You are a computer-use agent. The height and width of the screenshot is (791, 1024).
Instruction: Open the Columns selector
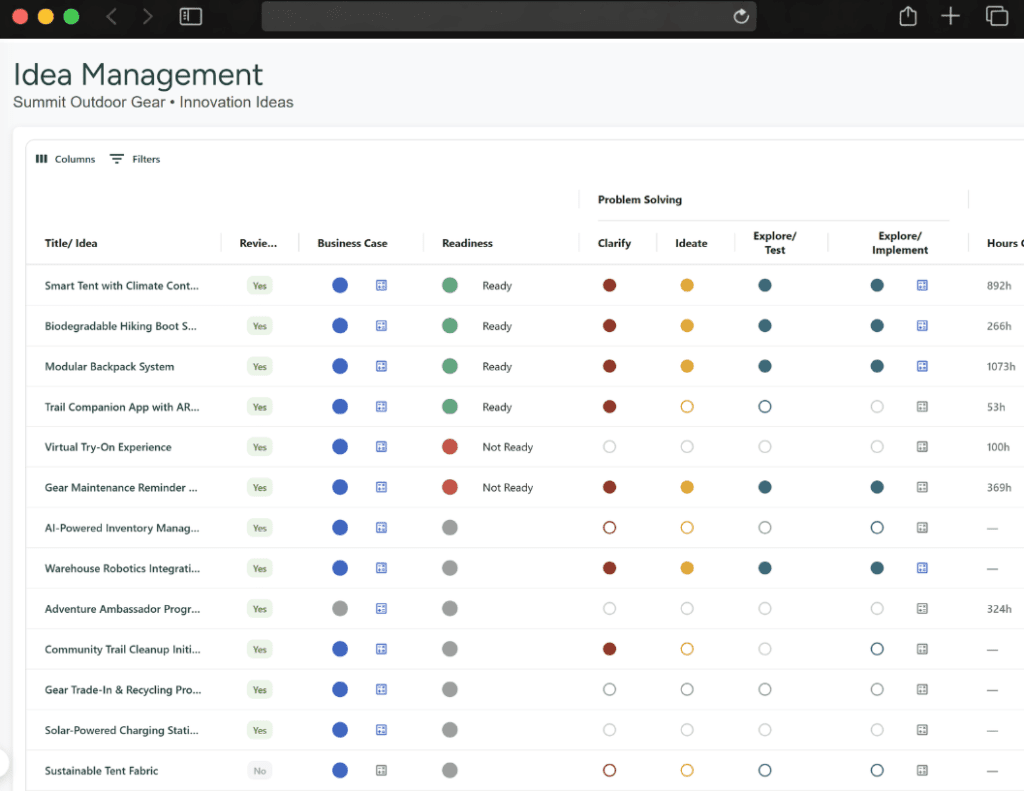click(x=65, y=159)
